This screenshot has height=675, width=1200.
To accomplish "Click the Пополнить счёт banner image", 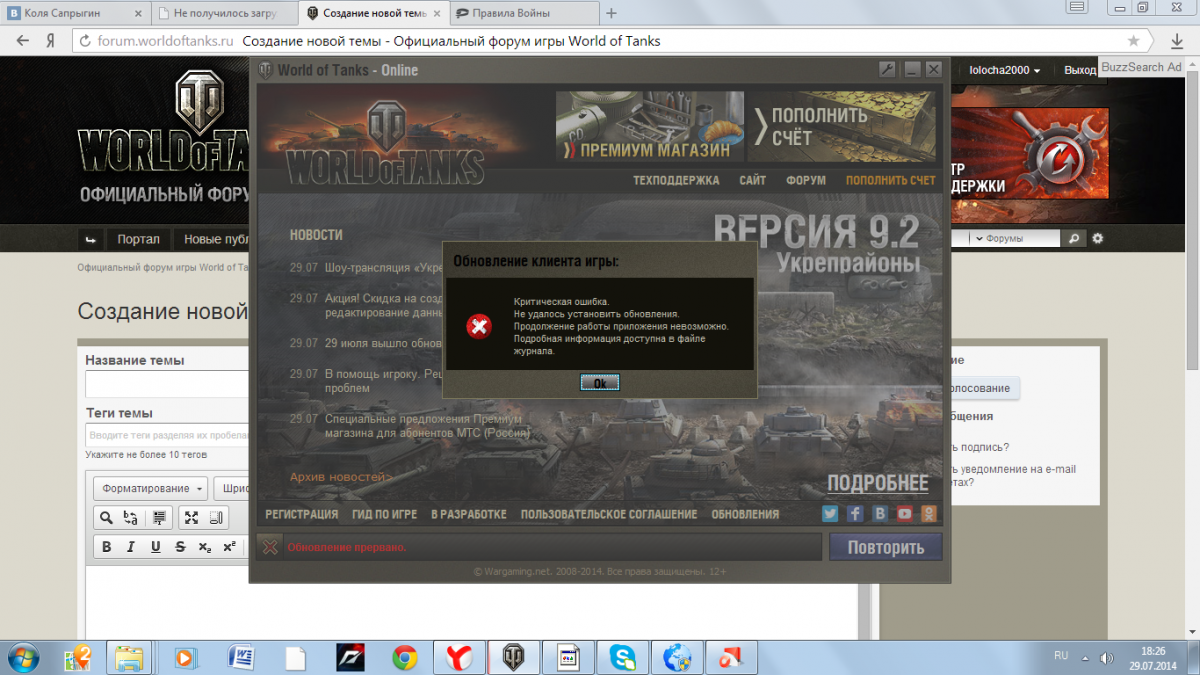I will pos(842,126).
